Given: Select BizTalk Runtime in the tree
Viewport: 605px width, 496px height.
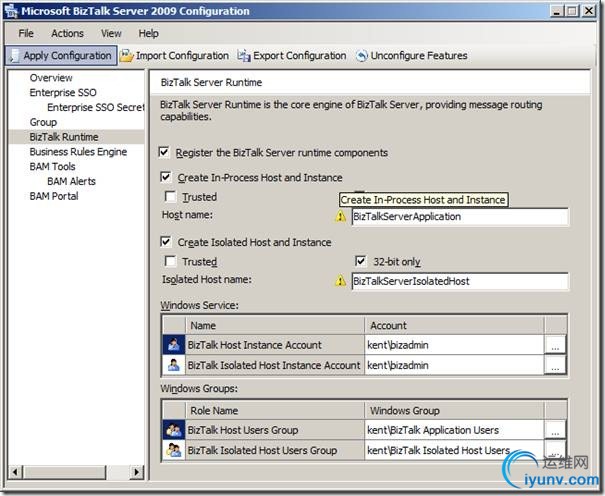Looking at the screenshot, I should [64, 137].
